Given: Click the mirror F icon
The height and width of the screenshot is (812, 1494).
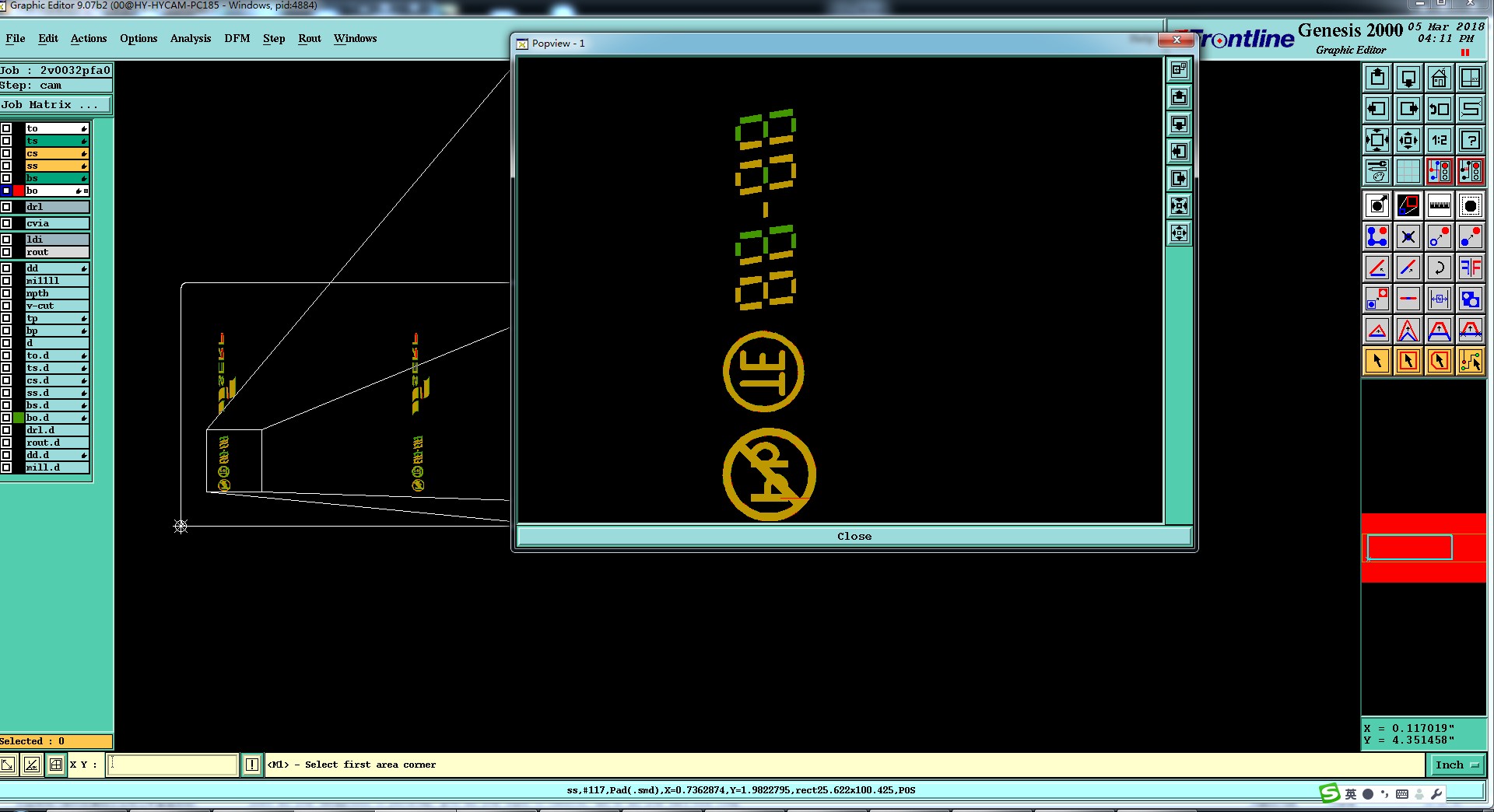Looking at the screenshot, I should tap(1471, 268).
